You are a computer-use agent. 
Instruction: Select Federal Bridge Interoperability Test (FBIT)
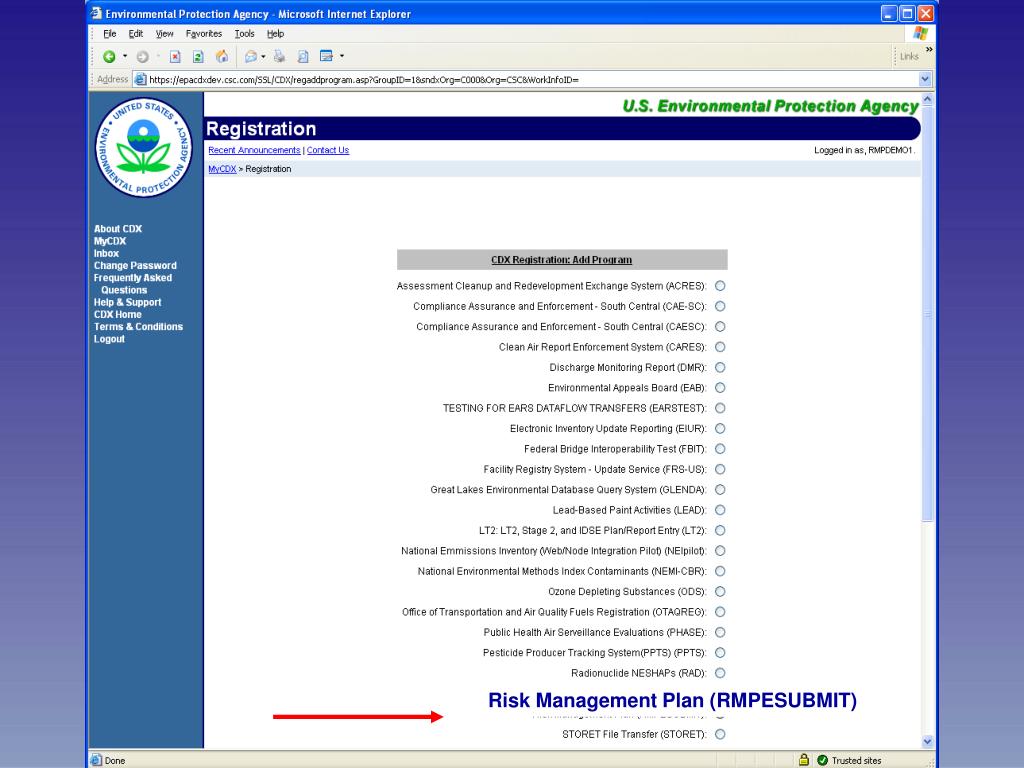pos(720,449)
